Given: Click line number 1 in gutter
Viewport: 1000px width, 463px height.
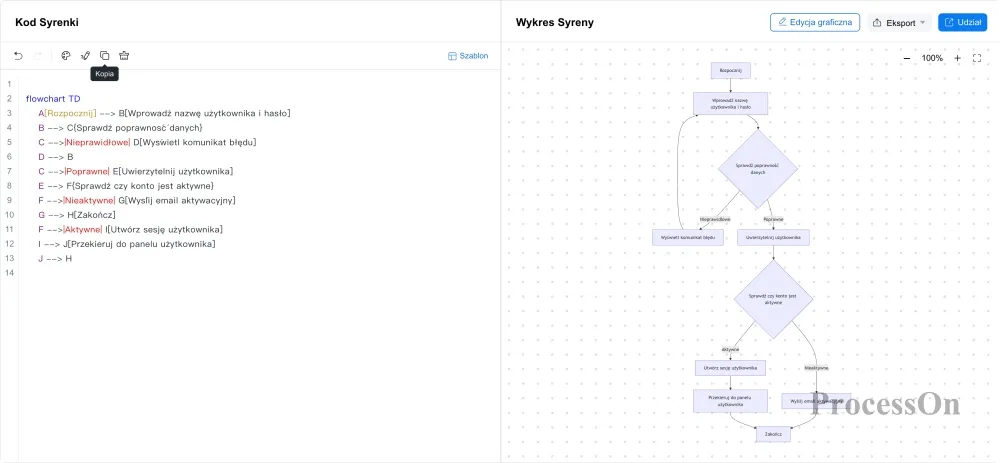Looking at the screenshot, I should [9, 84].
